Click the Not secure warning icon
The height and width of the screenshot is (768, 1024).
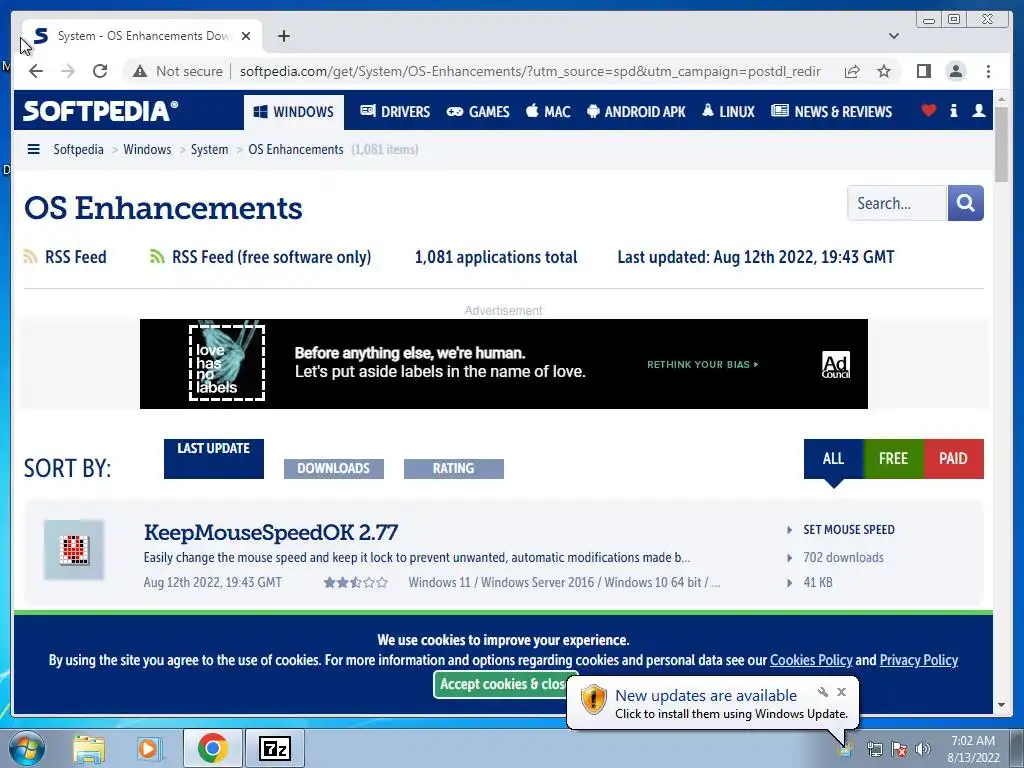[140, 71]
